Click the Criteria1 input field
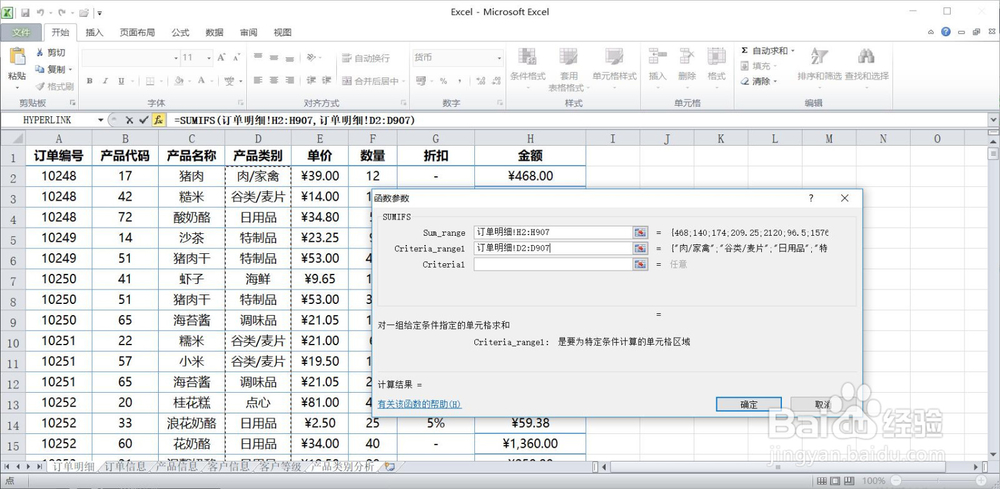Image resolution: width=1000 pixels, height=489 pixels. 553,264
